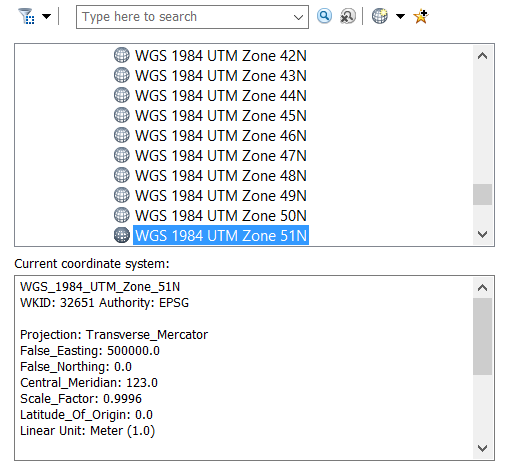Click coordinate list scroll down arrow
This screenshot has height=475, width=507.
click(x=482, y=234)
